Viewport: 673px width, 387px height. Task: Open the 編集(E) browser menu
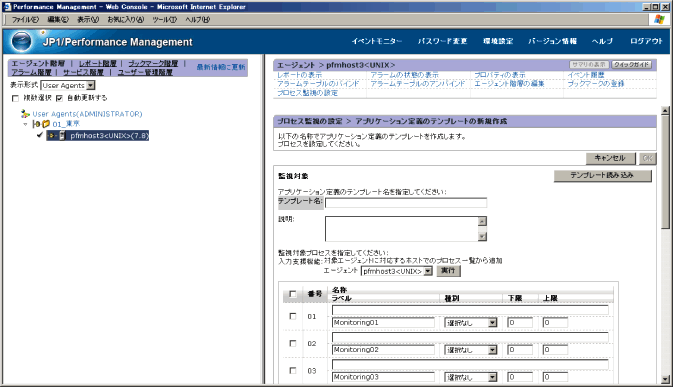(x=58, y=20)
